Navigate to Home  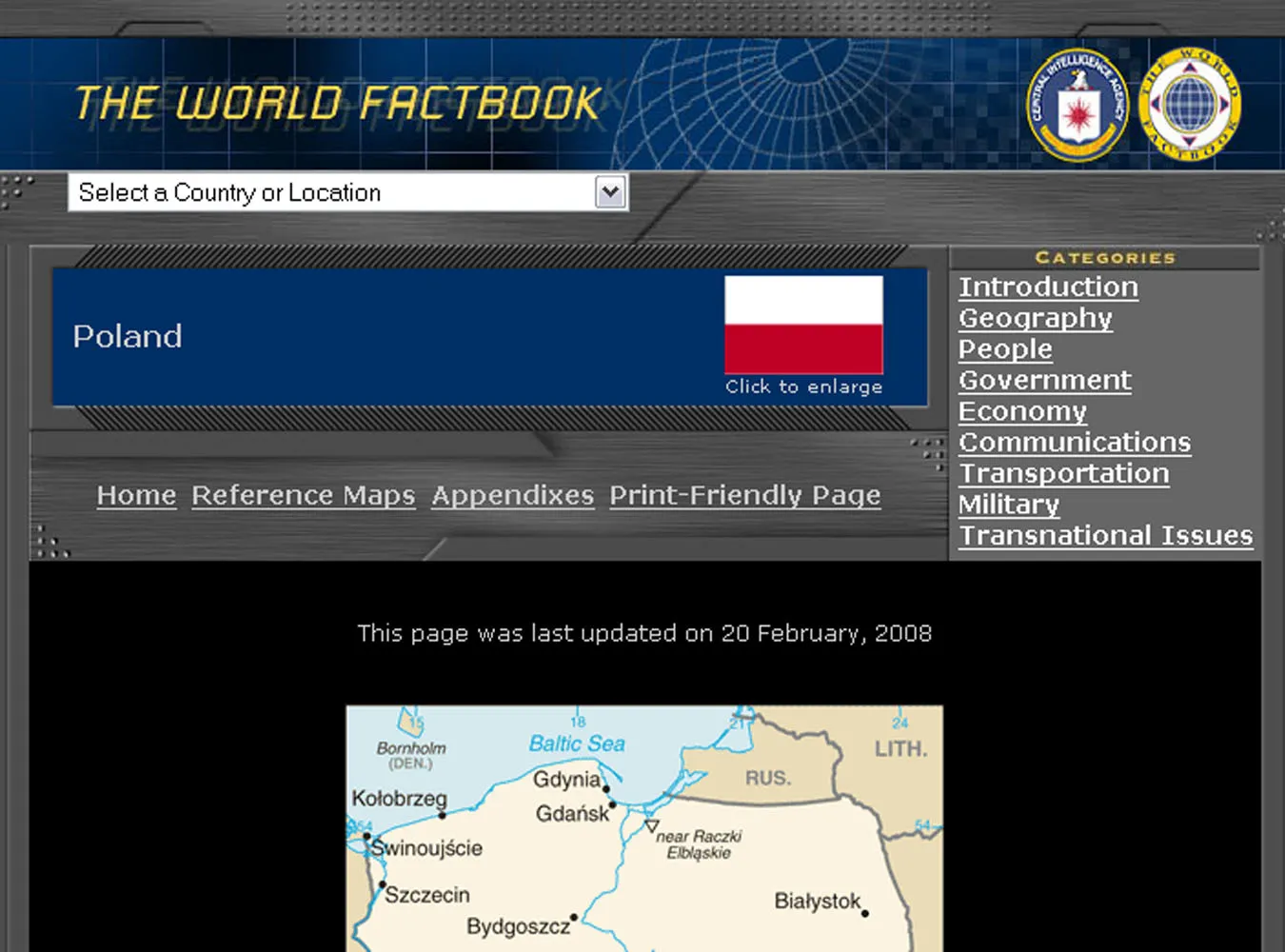[136, 495]
